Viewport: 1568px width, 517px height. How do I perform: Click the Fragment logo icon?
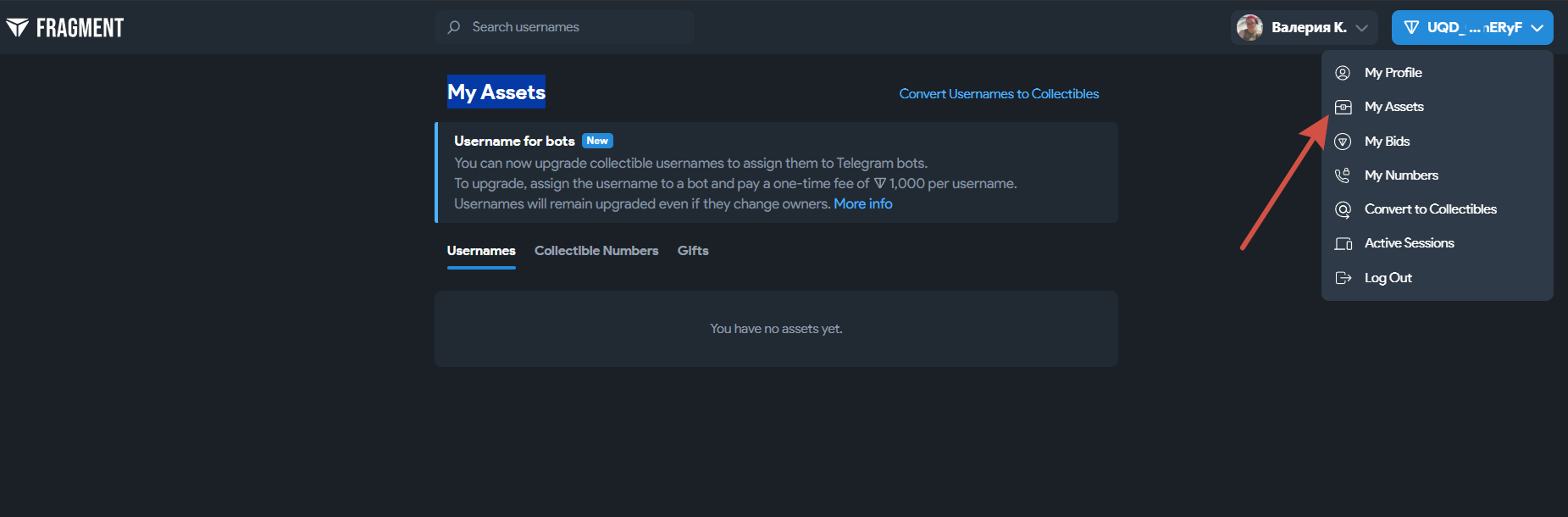(17, 28)
